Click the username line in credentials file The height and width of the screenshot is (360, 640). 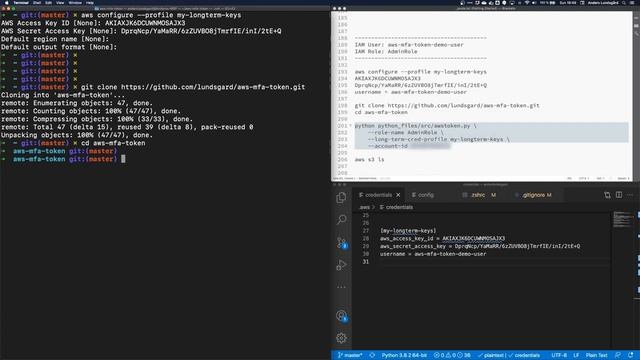(433, 254)
